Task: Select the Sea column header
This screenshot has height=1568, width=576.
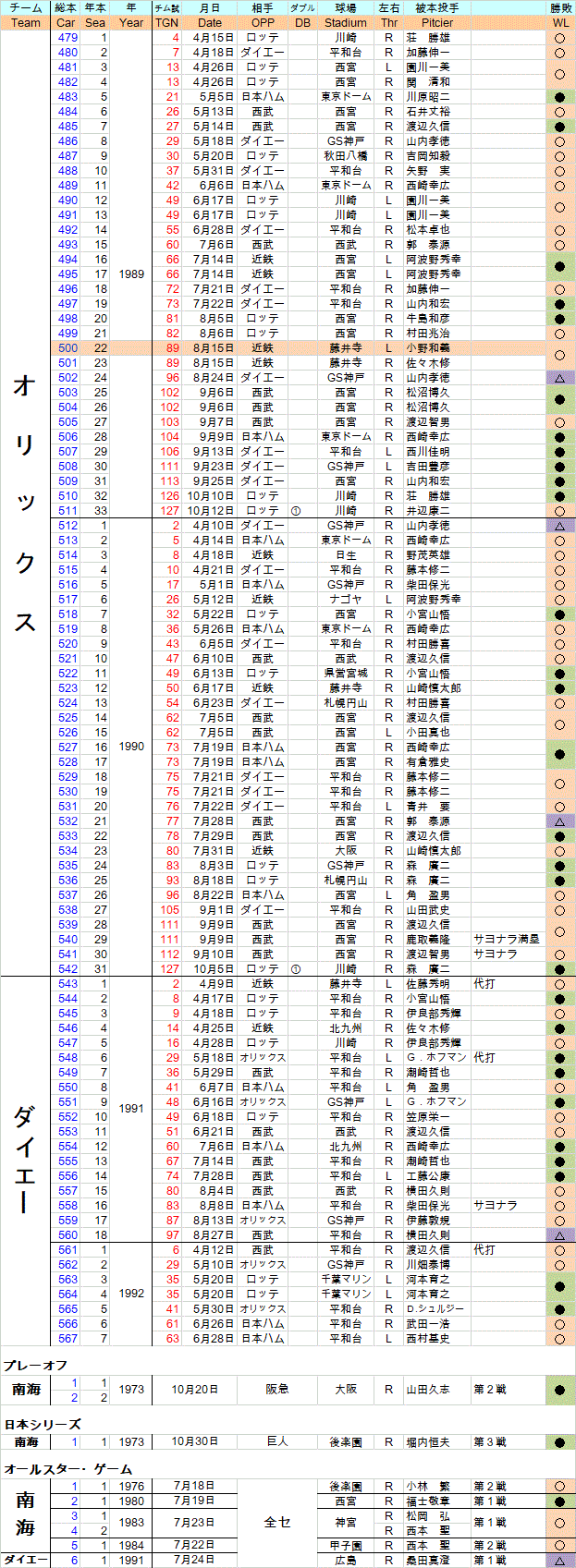Action: point(95,22)
